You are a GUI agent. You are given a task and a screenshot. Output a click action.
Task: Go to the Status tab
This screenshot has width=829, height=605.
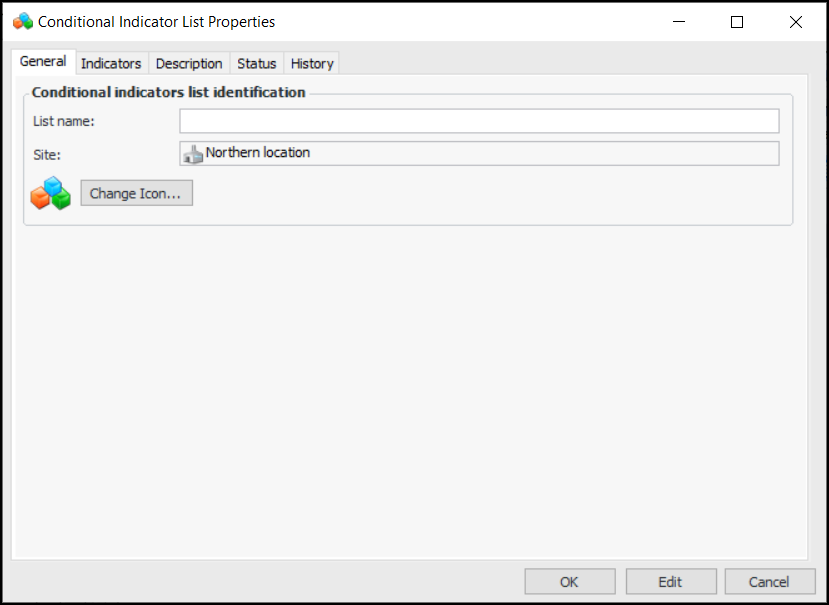[x=256, y=63]
